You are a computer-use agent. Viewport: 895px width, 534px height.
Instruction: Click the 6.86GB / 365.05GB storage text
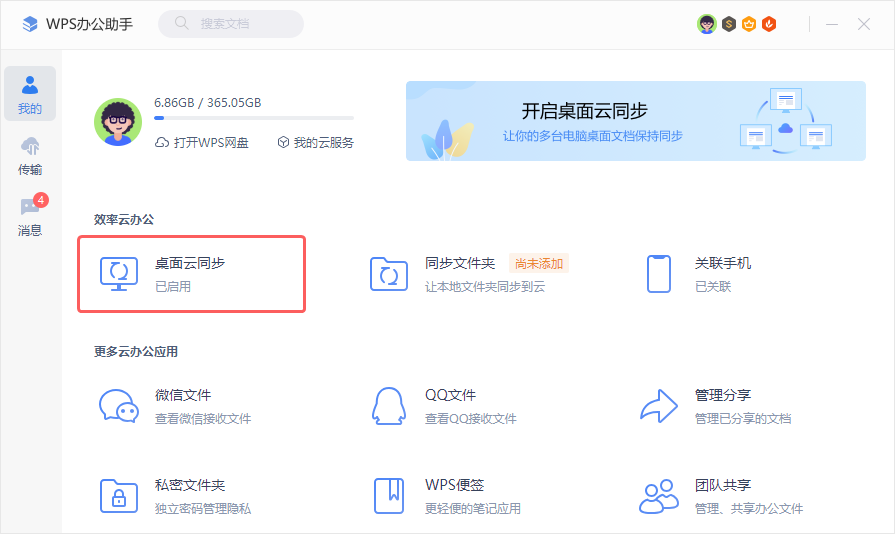point(208,103)
